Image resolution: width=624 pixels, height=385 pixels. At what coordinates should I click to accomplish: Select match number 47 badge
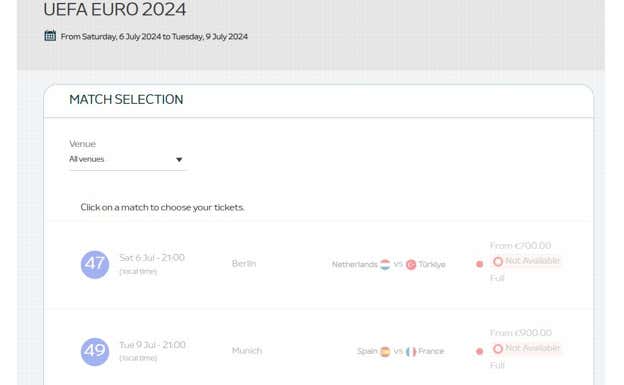95,264
